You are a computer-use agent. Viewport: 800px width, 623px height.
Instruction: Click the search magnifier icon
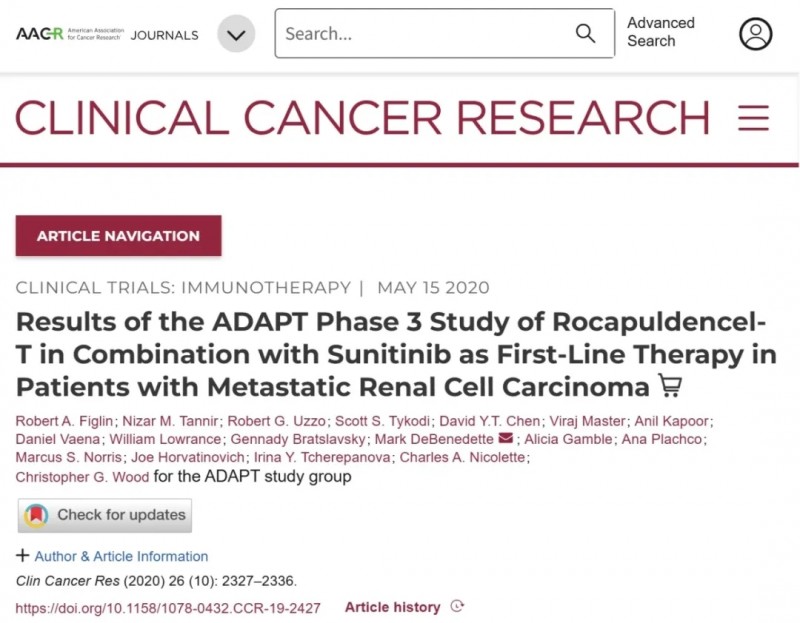[x=586, y=34]
